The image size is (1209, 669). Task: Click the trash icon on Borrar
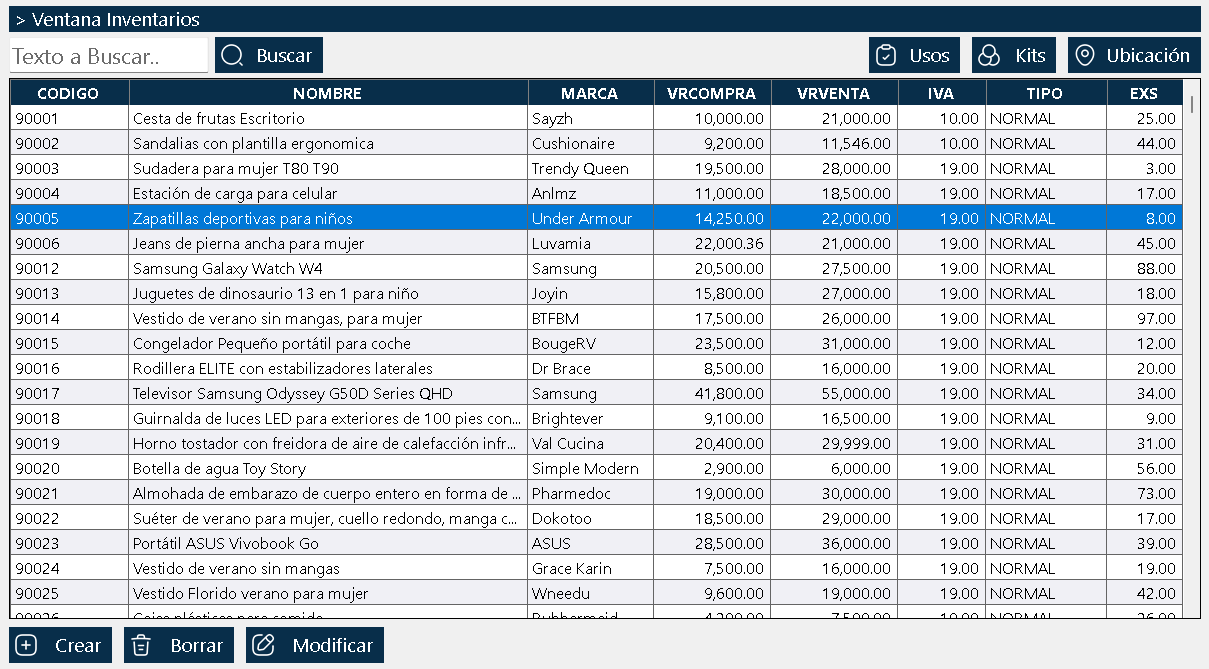[x=141, y=646]
